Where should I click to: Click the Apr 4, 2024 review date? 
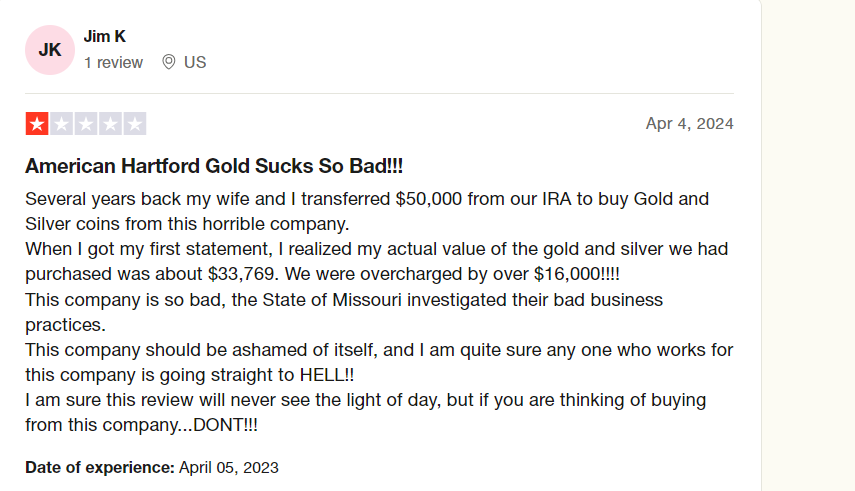(x=690, y=124)
